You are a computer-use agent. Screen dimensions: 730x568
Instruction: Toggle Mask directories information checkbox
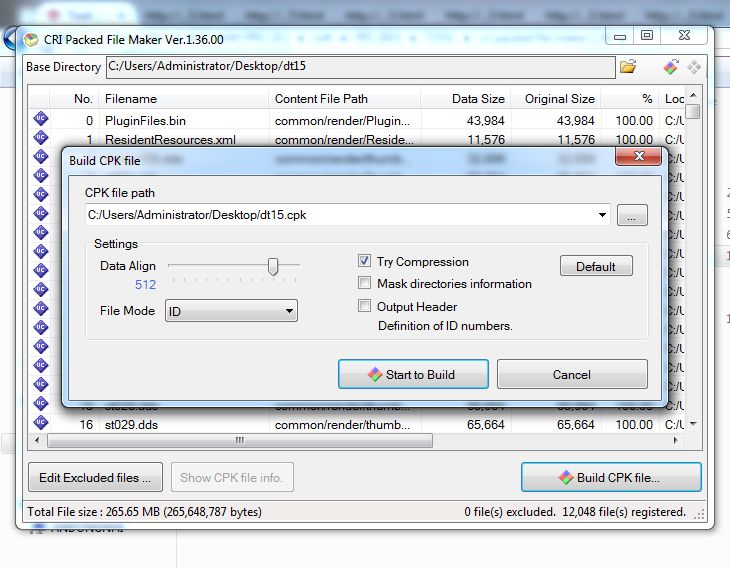[x=364, y=283]
